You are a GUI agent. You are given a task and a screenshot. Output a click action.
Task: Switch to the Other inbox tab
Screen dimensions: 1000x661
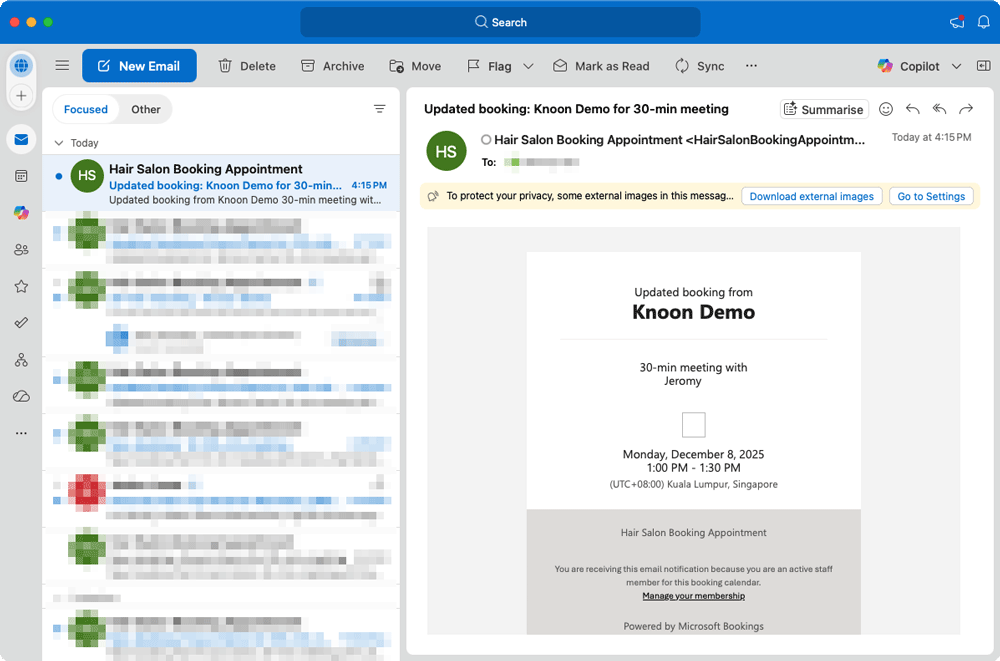click(146, 109)
